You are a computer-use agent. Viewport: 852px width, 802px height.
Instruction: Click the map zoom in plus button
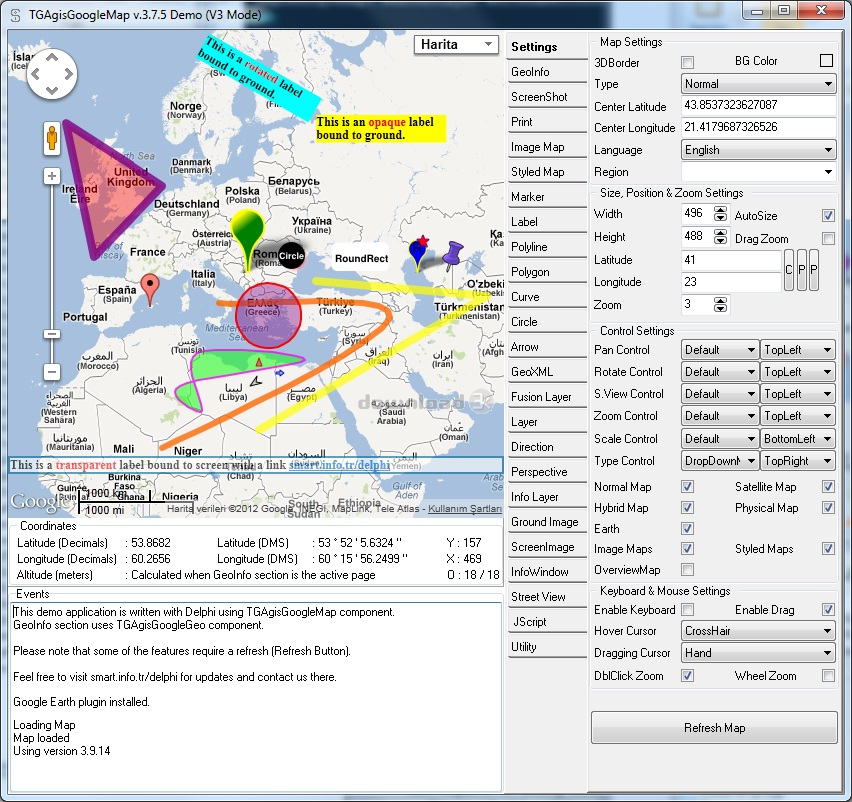[52, 176]
